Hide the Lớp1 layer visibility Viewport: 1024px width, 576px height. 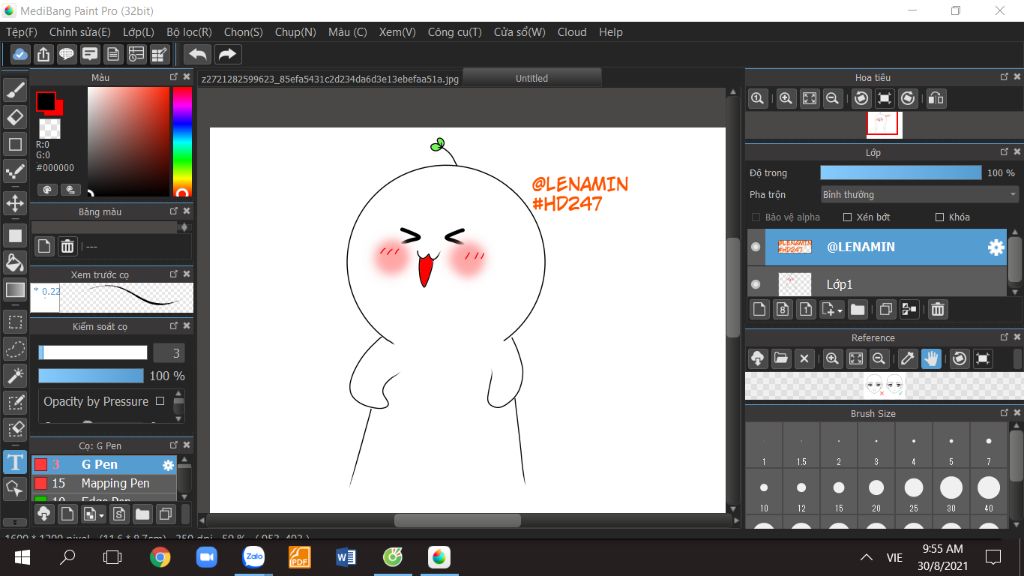pos(756,284)
